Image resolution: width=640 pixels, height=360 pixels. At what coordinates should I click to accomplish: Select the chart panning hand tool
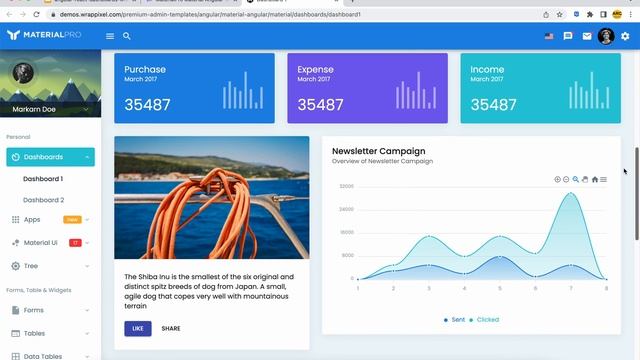coord(585,179)
